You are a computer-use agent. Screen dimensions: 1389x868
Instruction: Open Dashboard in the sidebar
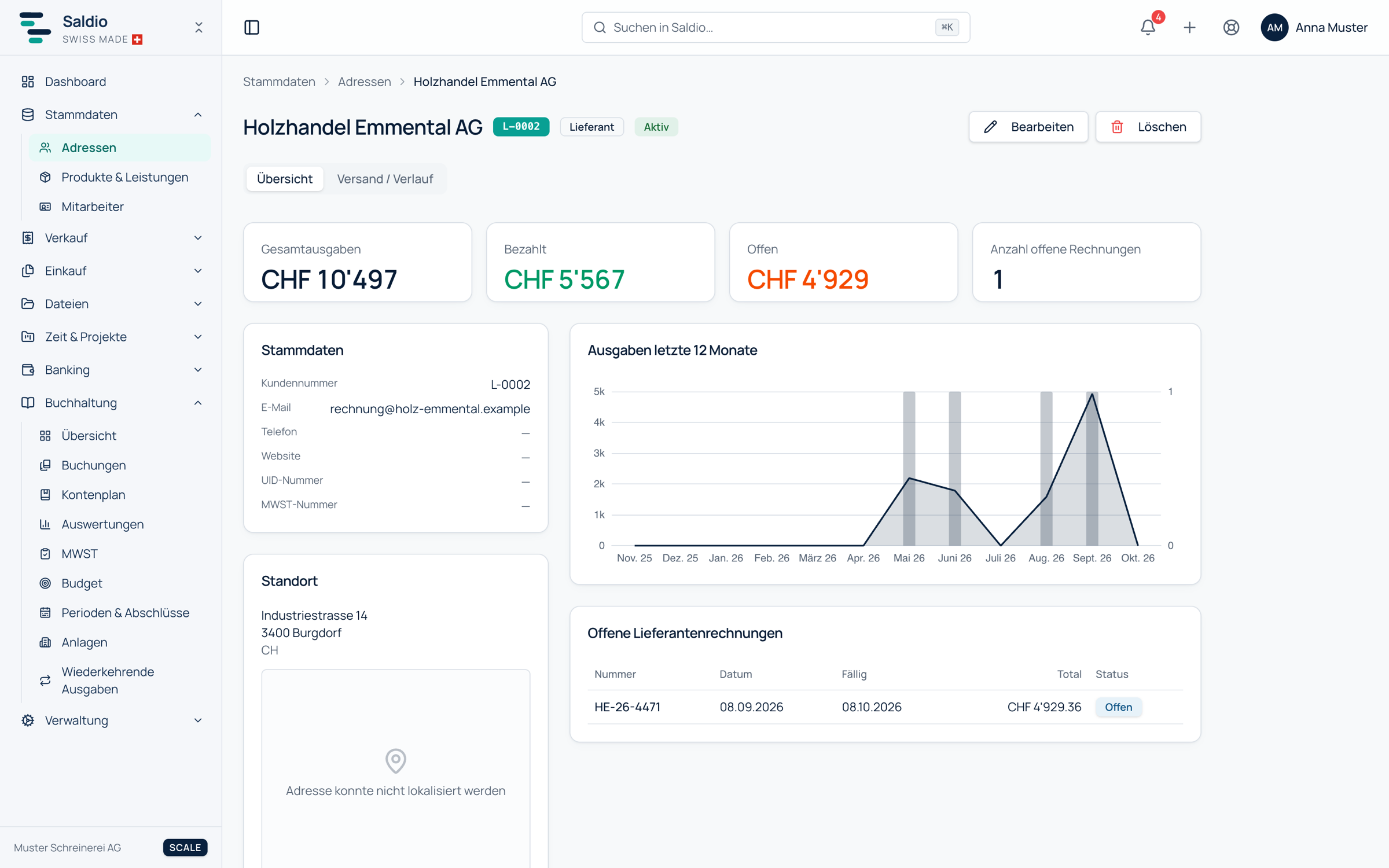click(111, 82)
